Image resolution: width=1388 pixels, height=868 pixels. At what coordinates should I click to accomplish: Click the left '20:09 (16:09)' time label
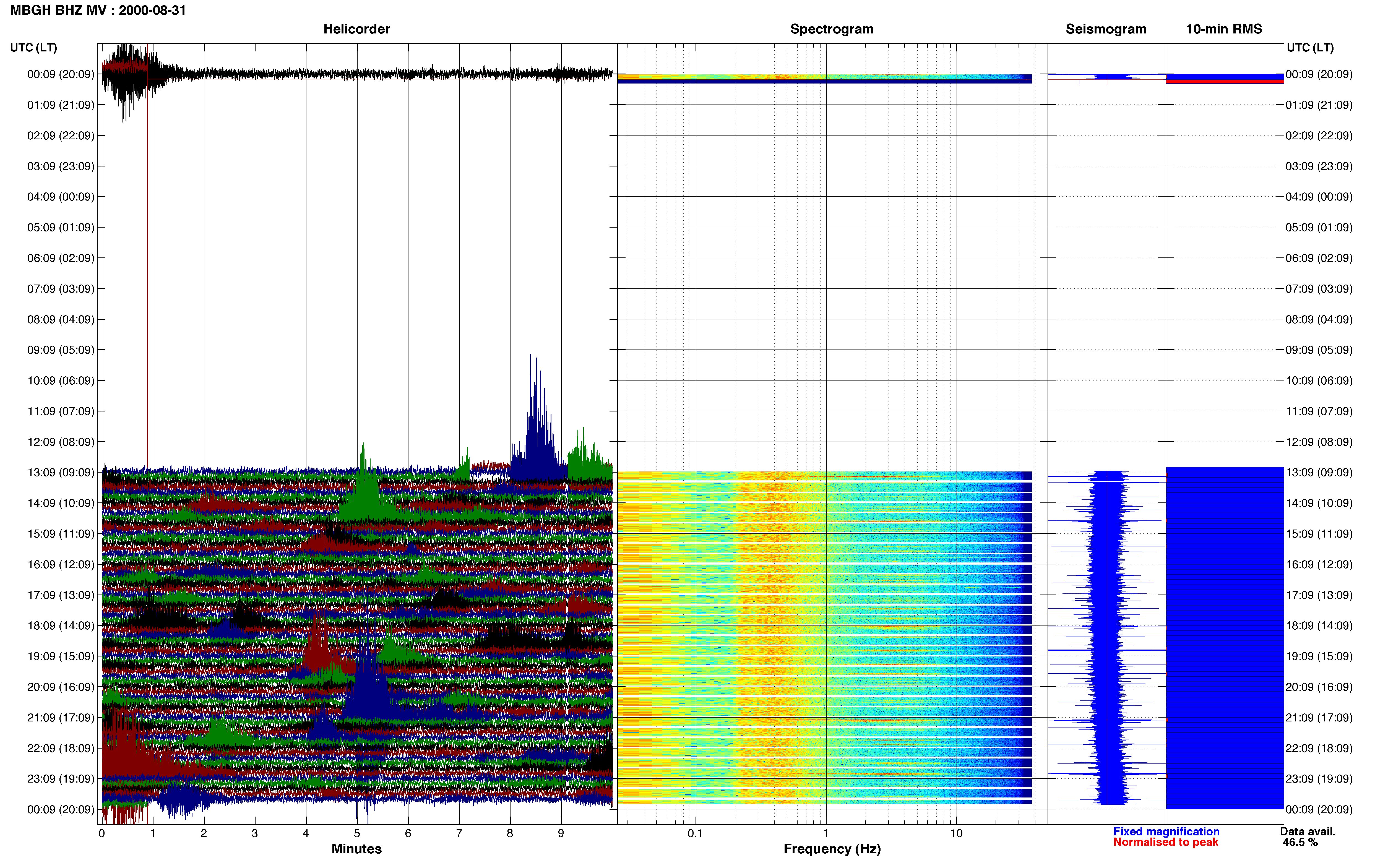(x=61, y=687)
